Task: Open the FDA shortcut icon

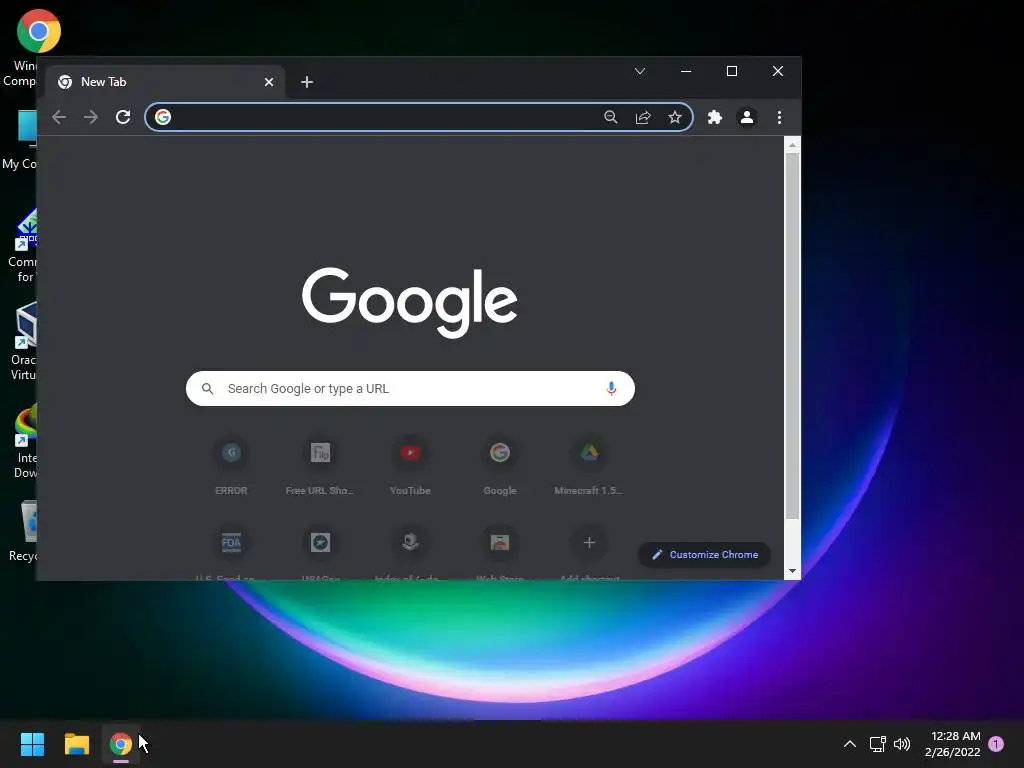Action: point(231,542)
